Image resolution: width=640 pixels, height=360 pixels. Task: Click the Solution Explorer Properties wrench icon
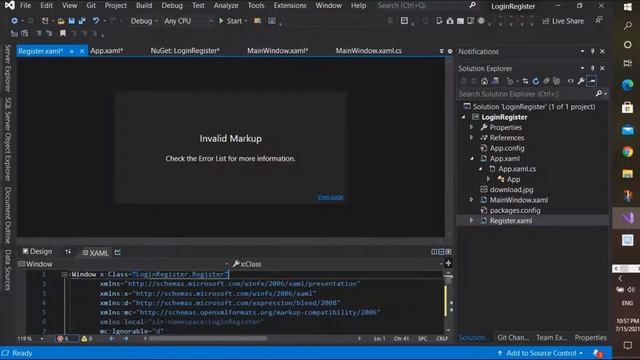click(581, 81)
